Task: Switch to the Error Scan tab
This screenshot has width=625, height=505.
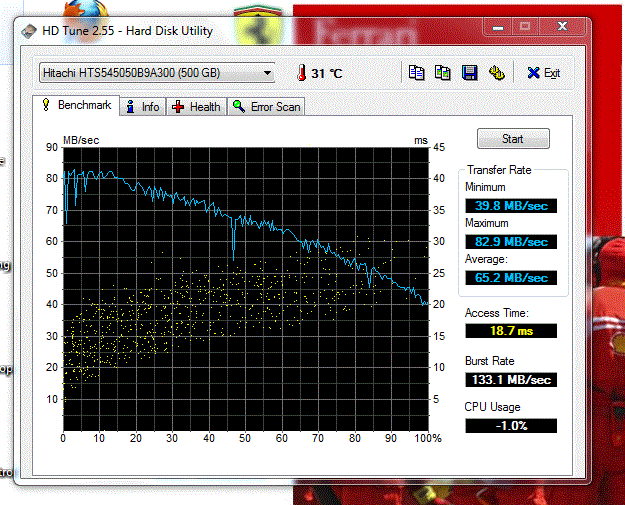Action: coord(266,107)
